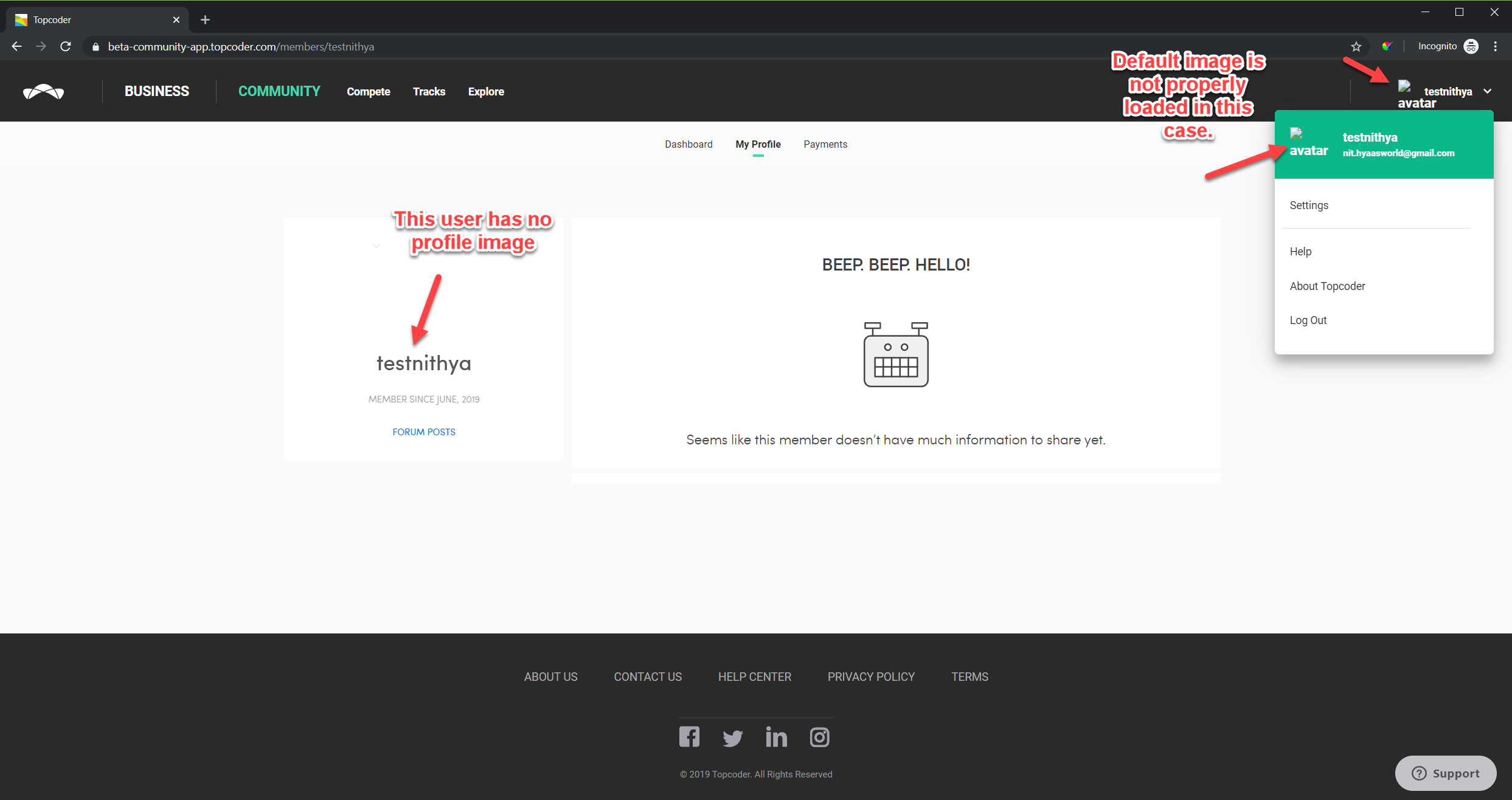Click the browser address bar URL
The image size is (1512, 800).
(241, 47)
